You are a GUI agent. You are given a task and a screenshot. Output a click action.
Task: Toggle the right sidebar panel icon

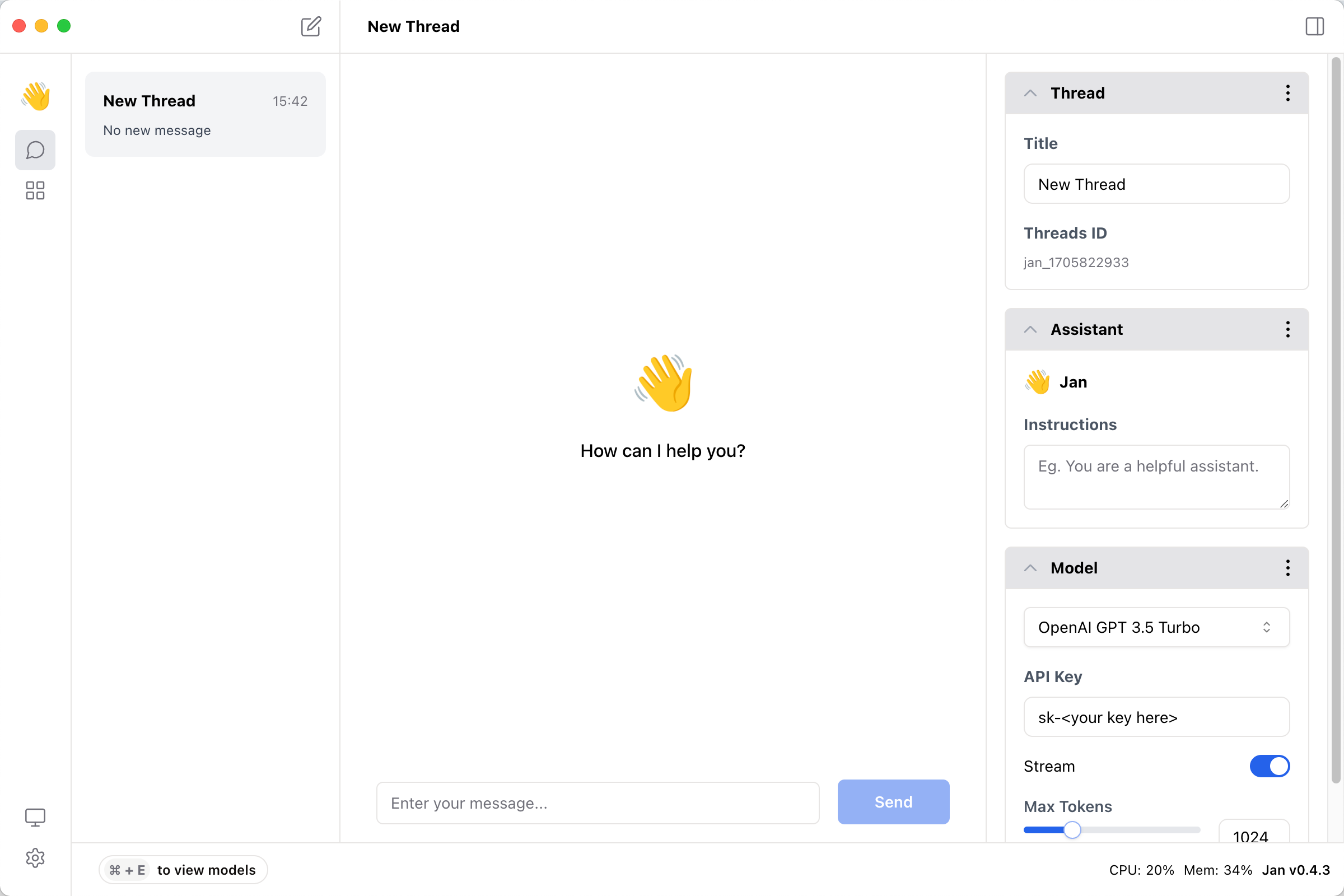pos(1314,26)
